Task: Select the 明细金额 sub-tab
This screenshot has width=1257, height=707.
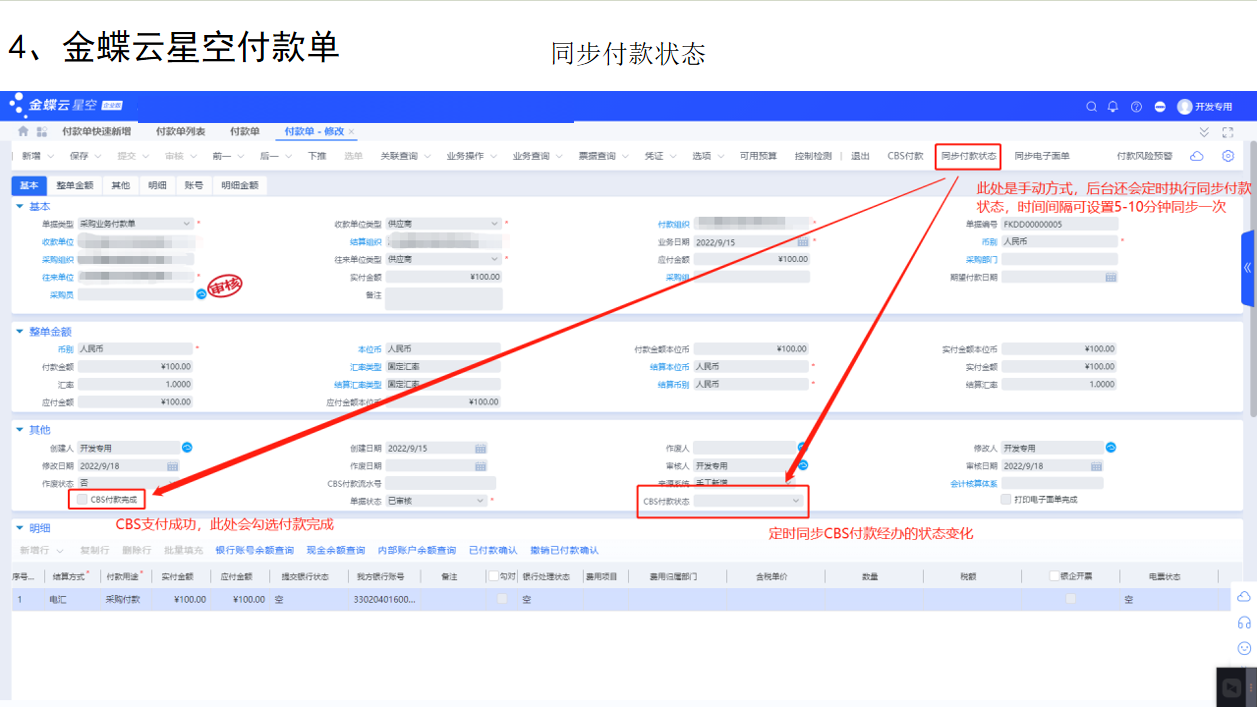Action: (239, 185)
